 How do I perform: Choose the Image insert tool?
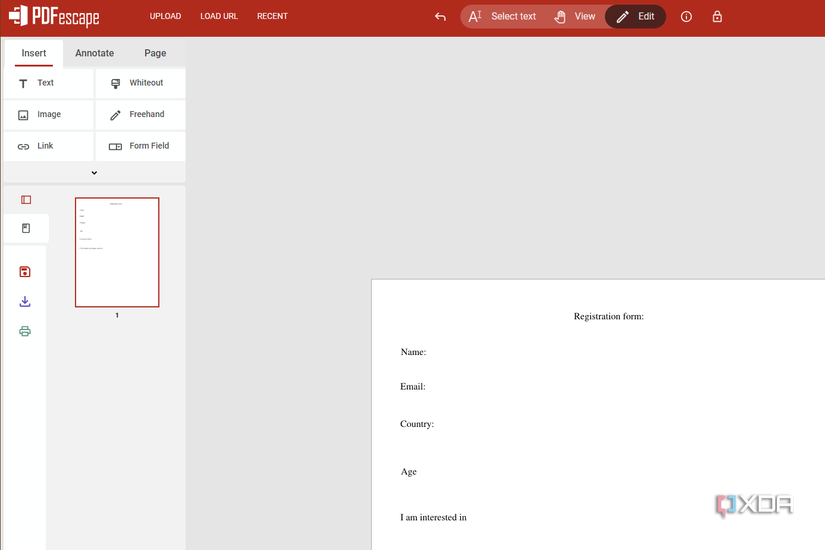pyautogui.click(x=48, y=115)
